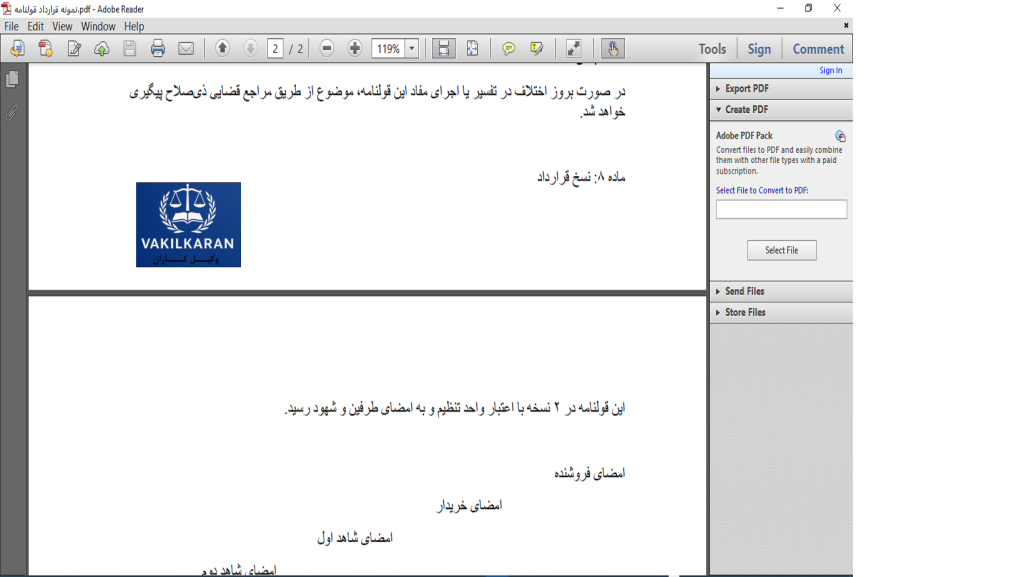Viewport: 1024px width, 577px height.
Task: Open page thumbnails panel in sidebar
Action: [12, 79]
